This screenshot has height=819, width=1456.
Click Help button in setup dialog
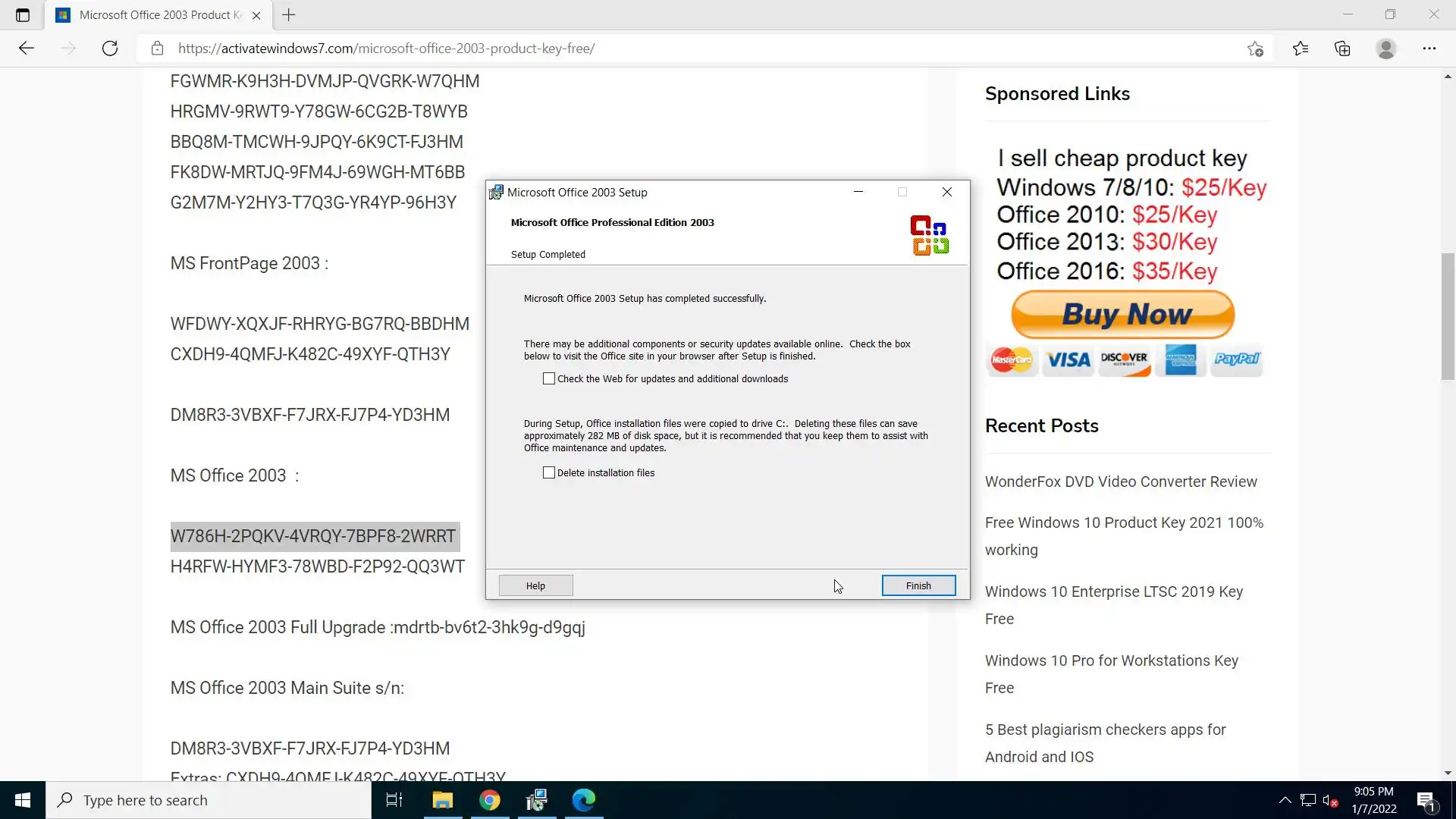[x=535, y=585]
